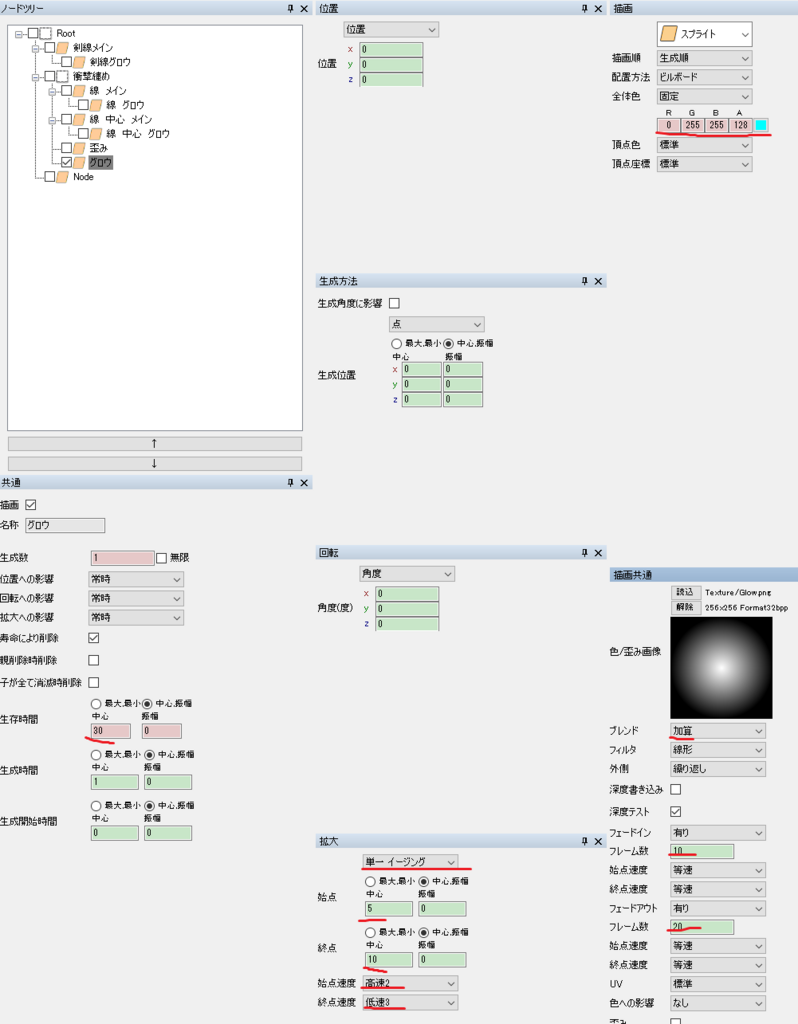Click 解除 to remove texture
The image size is (798, 1024).
click(684, 607)
